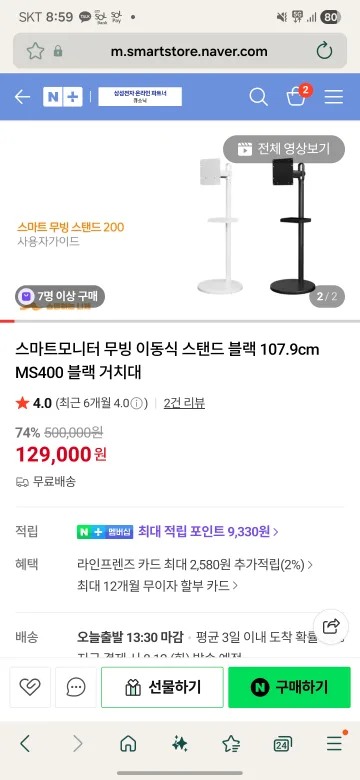Tap the search magnifier icon in store header

tap(258, 97)
